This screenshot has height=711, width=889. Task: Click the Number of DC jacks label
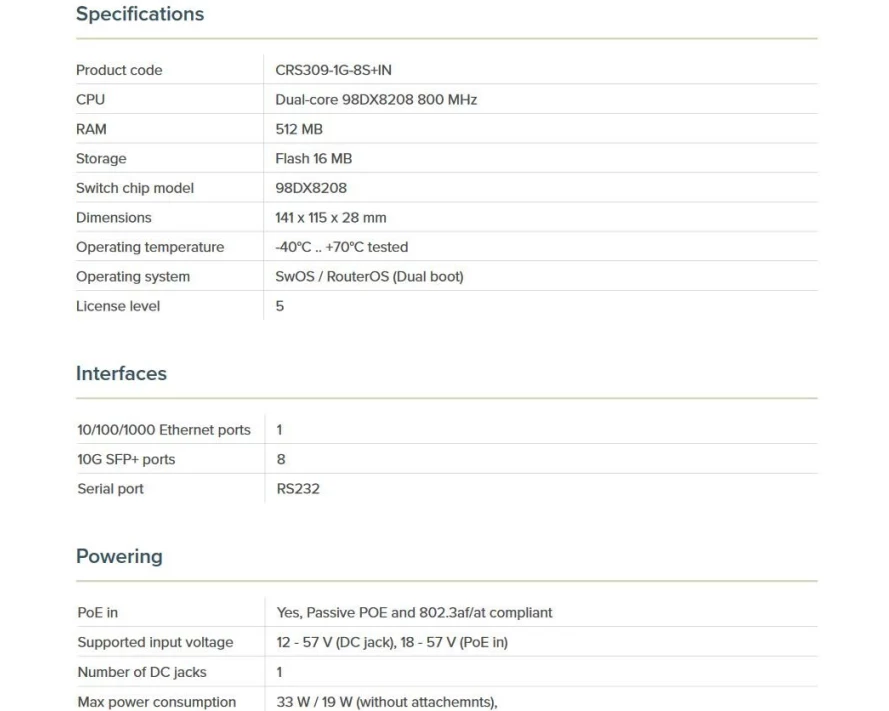(x=142, y=672)
